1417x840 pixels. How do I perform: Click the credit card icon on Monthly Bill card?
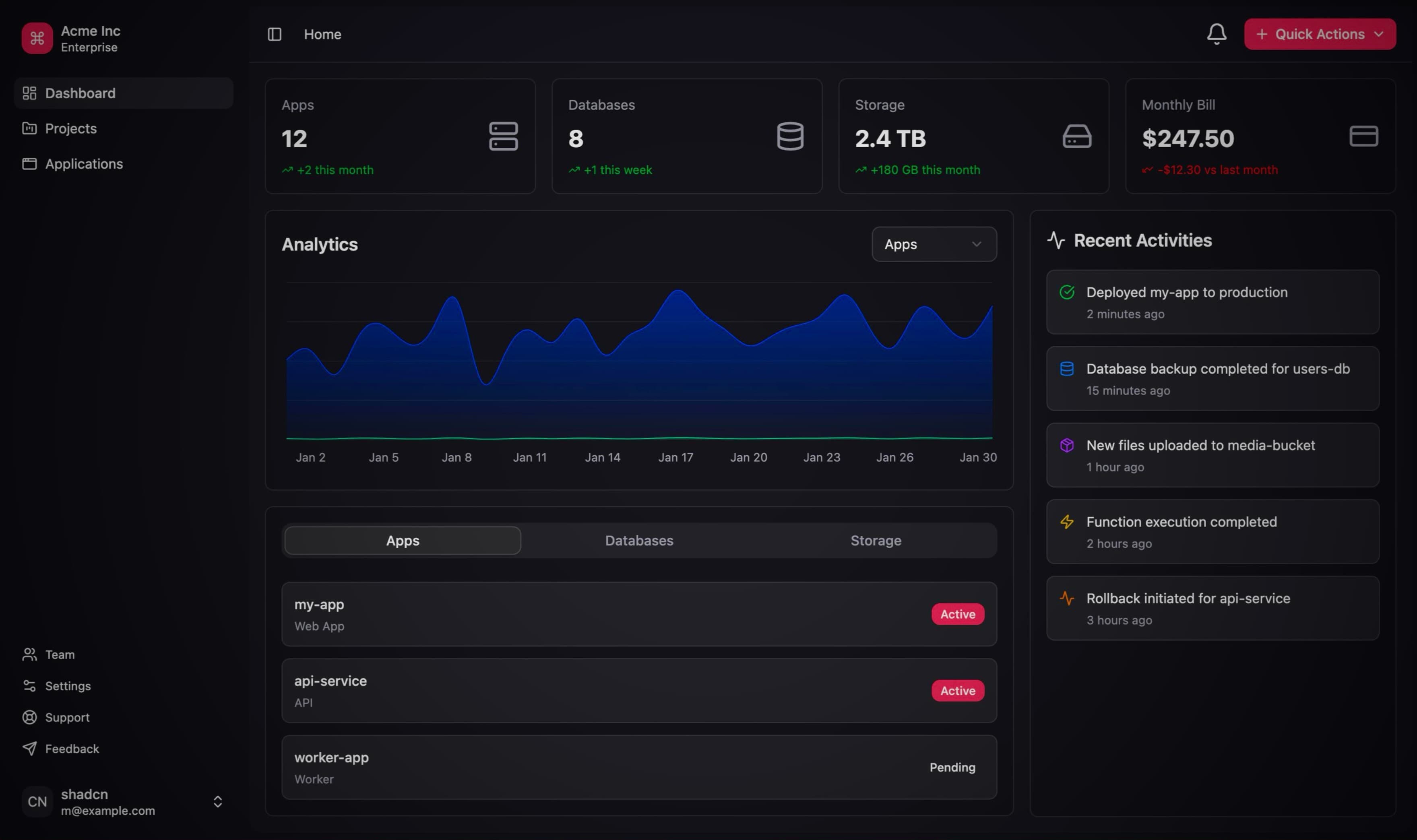pos(1363,136)
